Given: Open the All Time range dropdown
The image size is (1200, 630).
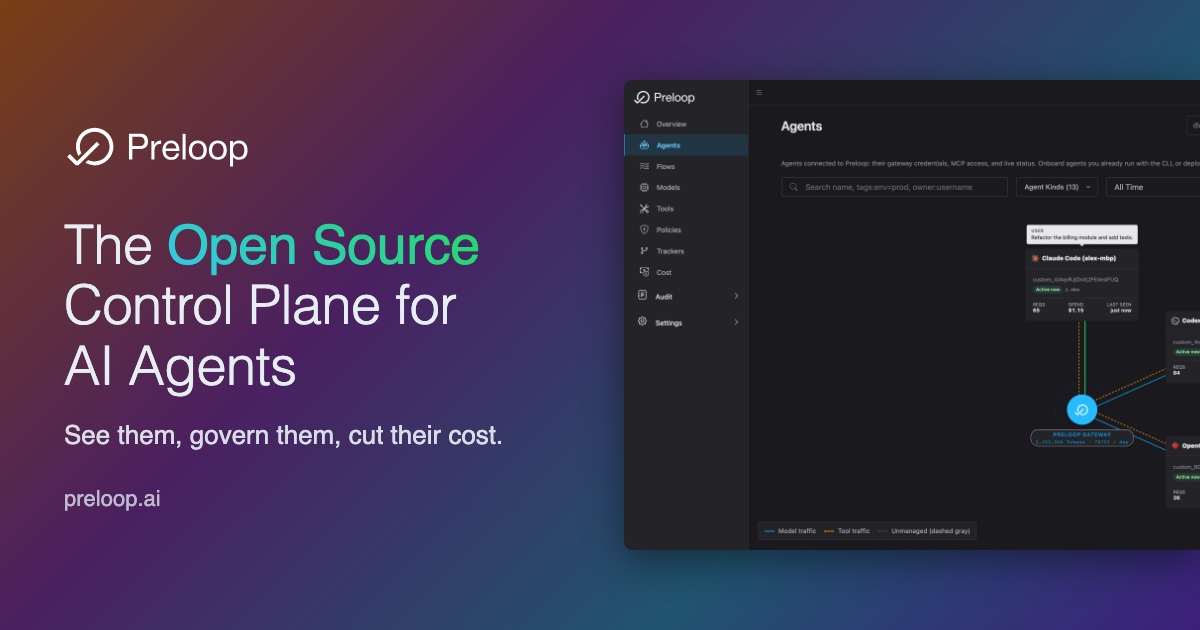Looking at the screenshot, I should (x=1152, y=187).
